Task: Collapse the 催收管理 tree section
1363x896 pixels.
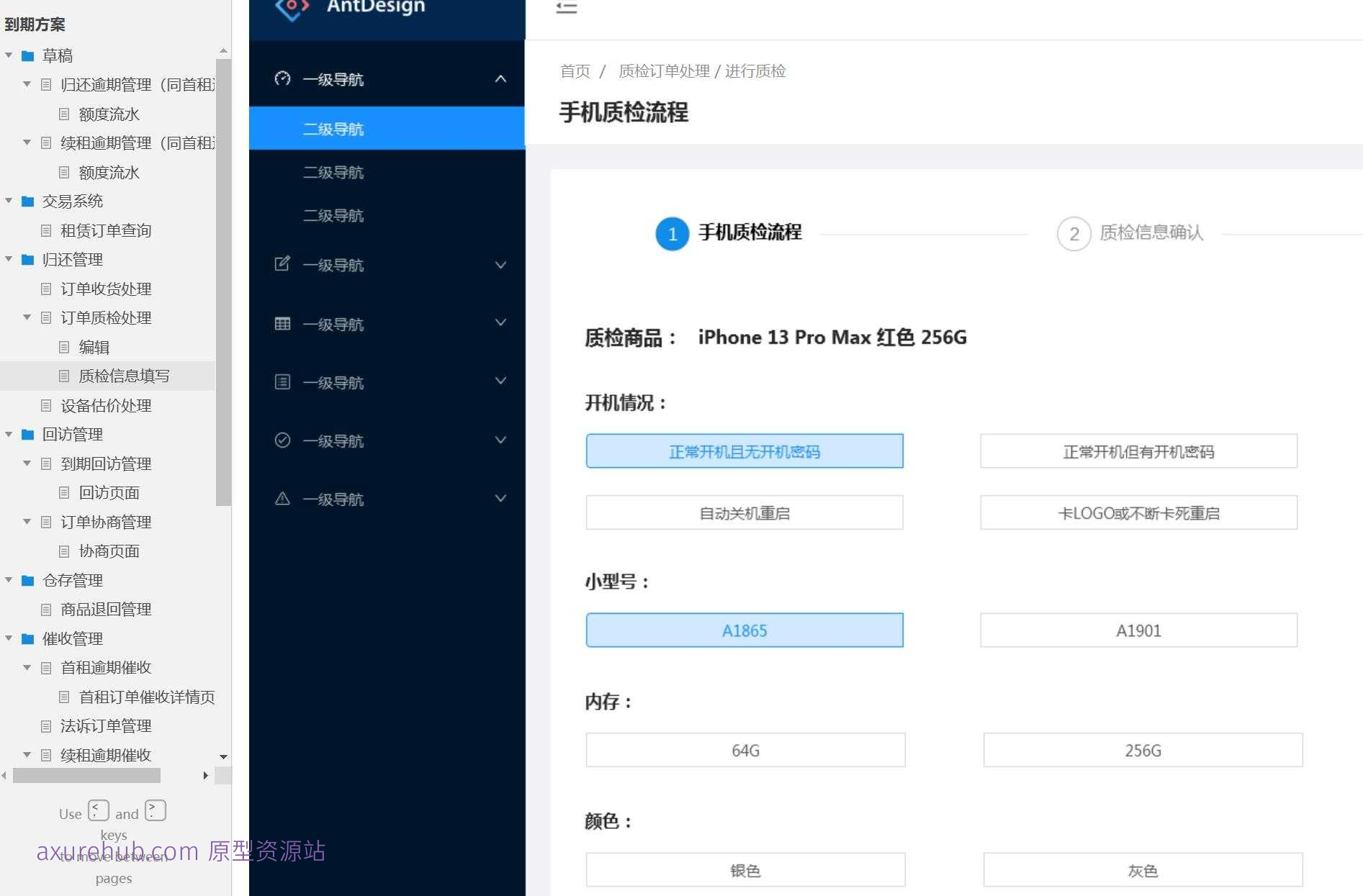Action: (x=9, y=638)
